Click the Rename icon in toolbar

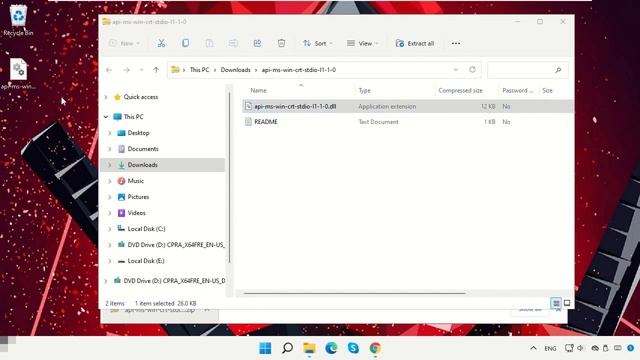pyautogui.click(x=233, y=43)
